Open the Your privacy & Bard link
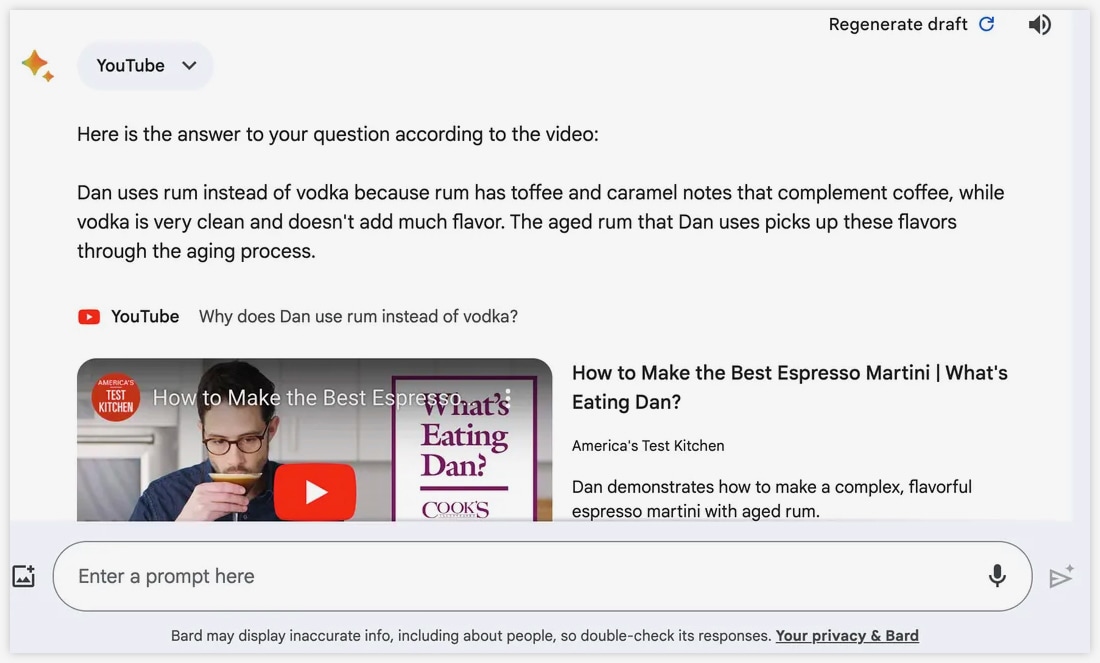Image resolution: width=1100 pixels, height=663 pixels. 847,636
